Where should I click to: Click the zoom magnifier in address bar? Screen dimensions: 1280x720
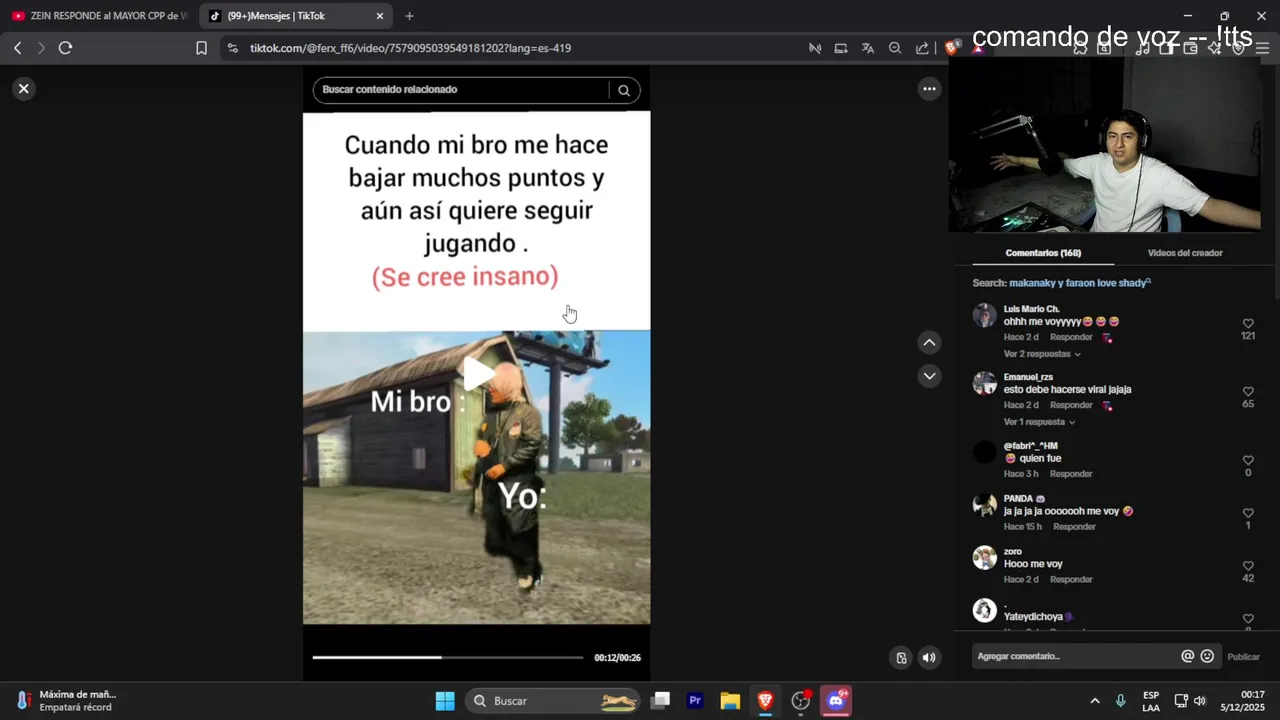[x=895, y=48]
